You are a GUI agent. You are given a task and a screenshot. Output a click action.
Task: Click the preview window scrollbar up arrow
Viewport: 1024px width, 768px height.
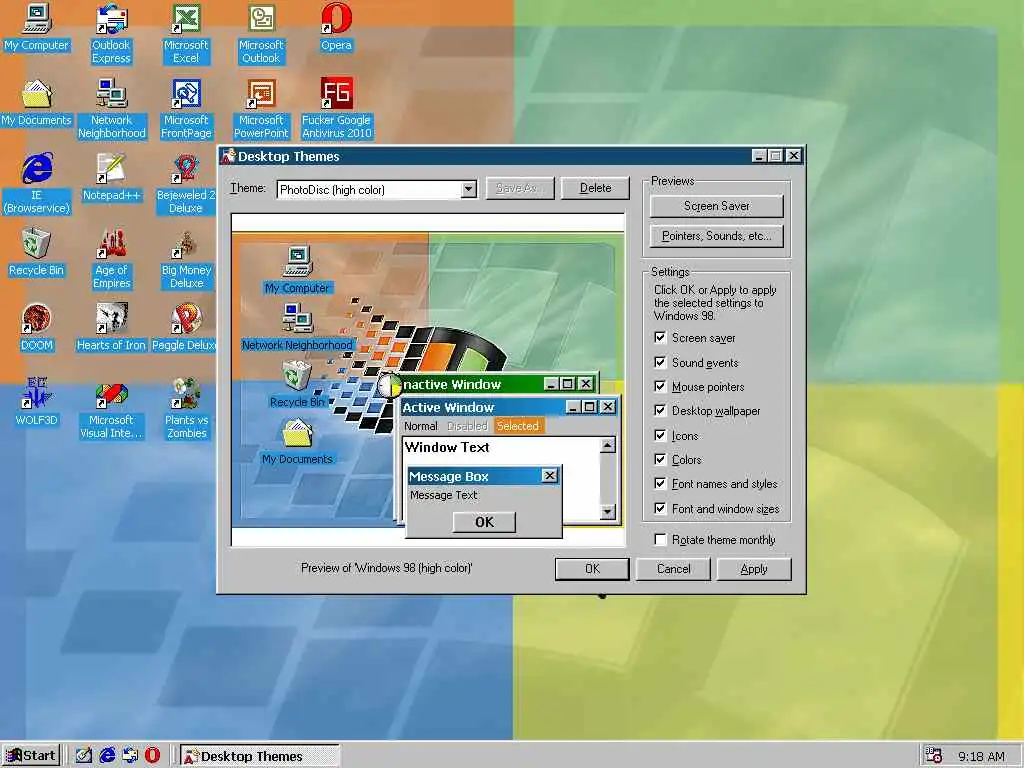[x=607, y=445]
